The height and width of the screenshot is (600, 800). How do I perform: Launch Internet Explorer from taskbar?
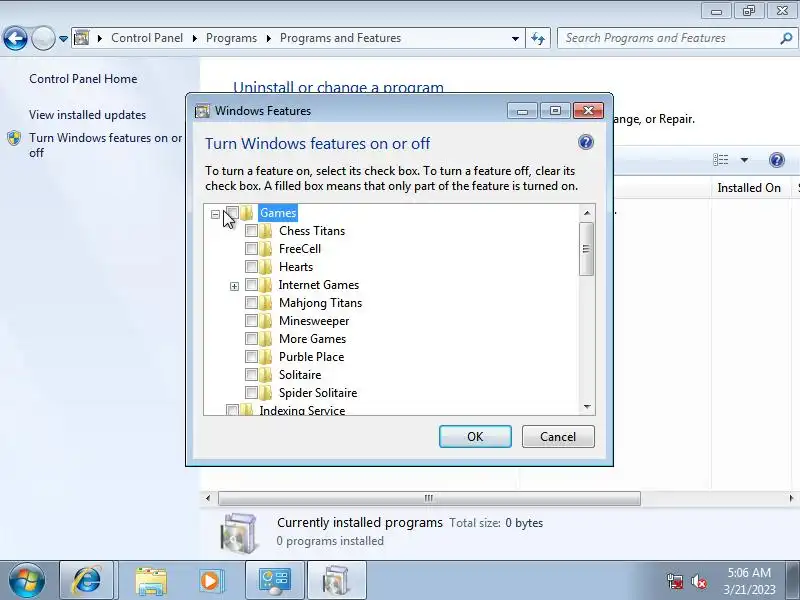[87, 581]
